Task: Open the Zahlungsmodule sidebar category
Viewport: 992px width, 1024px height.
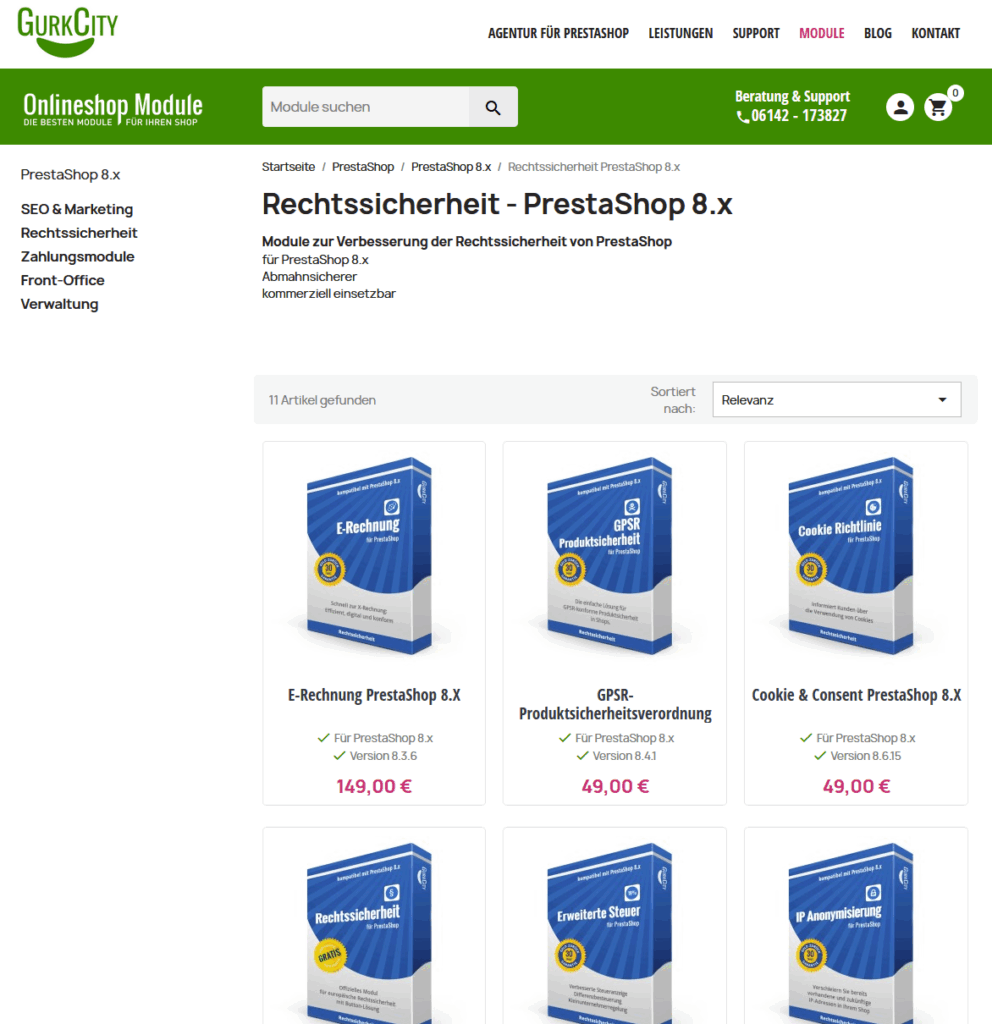Action: coord(78,257)
